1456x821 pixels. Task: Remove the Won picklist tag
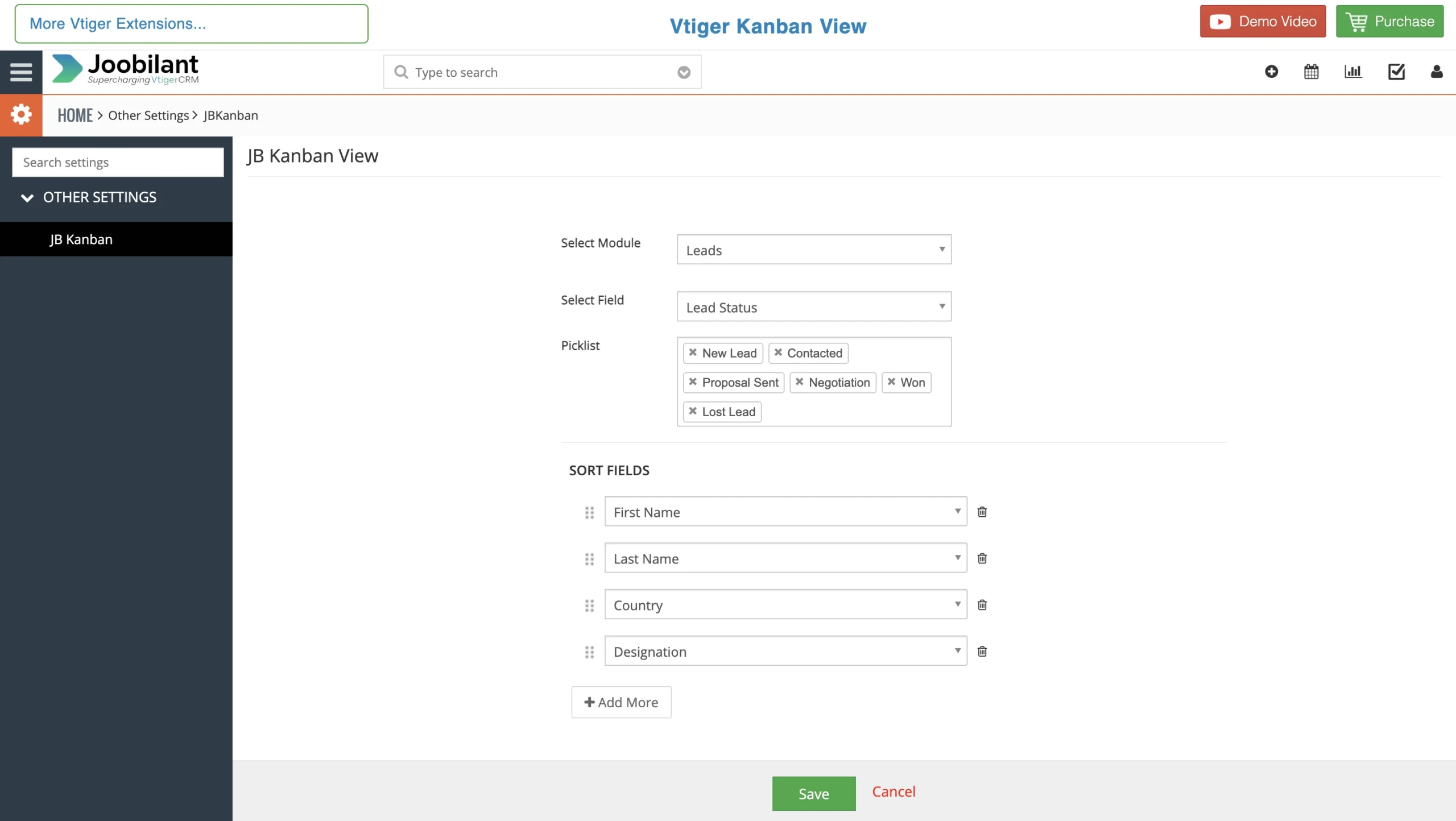(891, 382)
